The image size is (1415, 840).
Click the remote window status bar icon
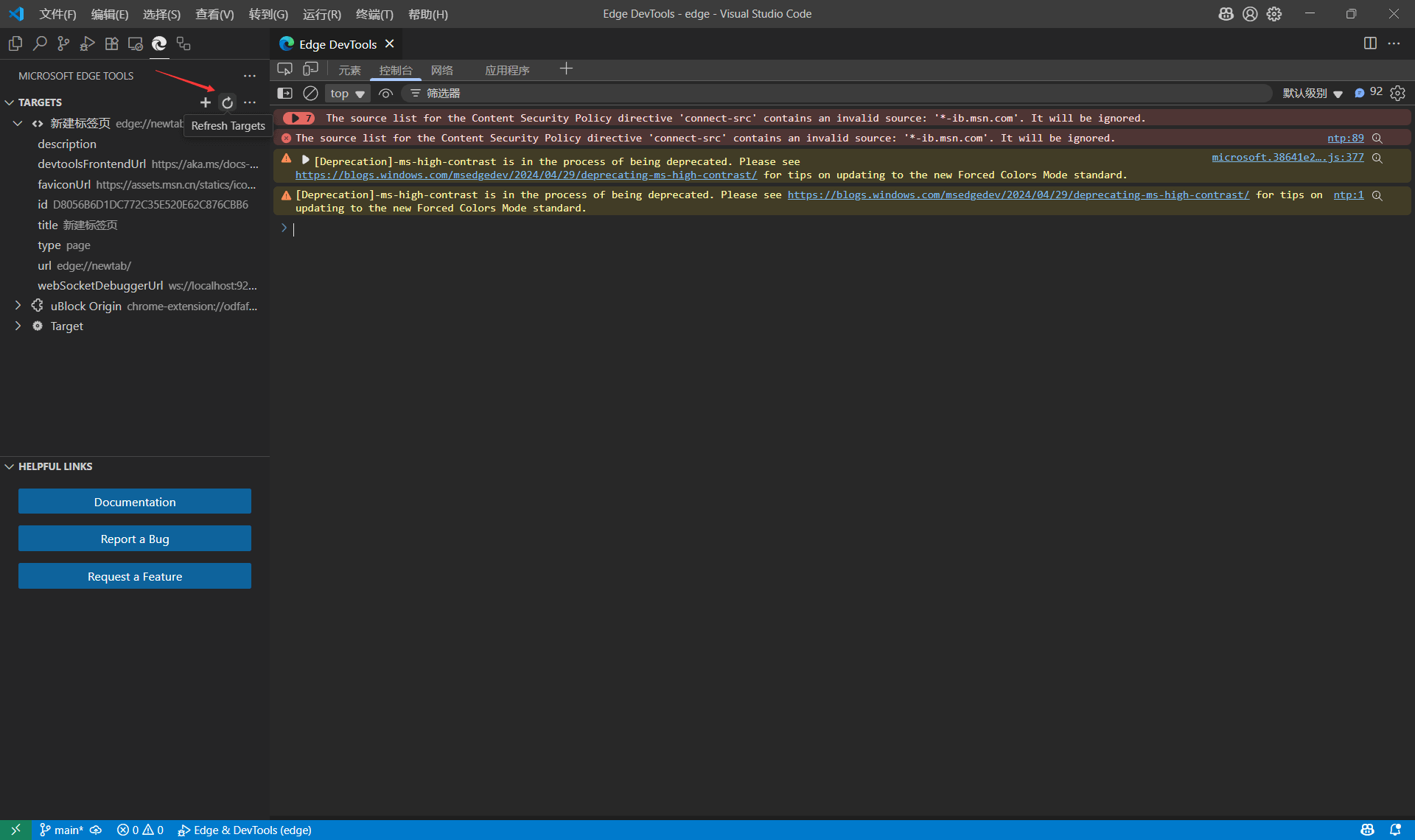coord(15,830)
